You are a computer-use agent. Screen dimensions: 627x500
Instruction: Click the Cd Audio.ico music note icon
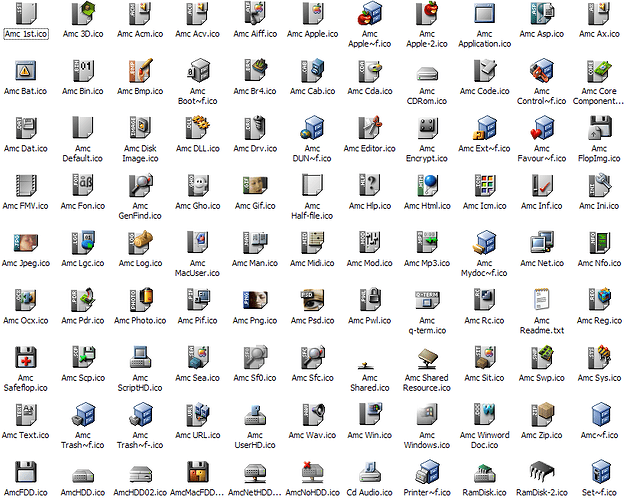(x=370, y=472)
